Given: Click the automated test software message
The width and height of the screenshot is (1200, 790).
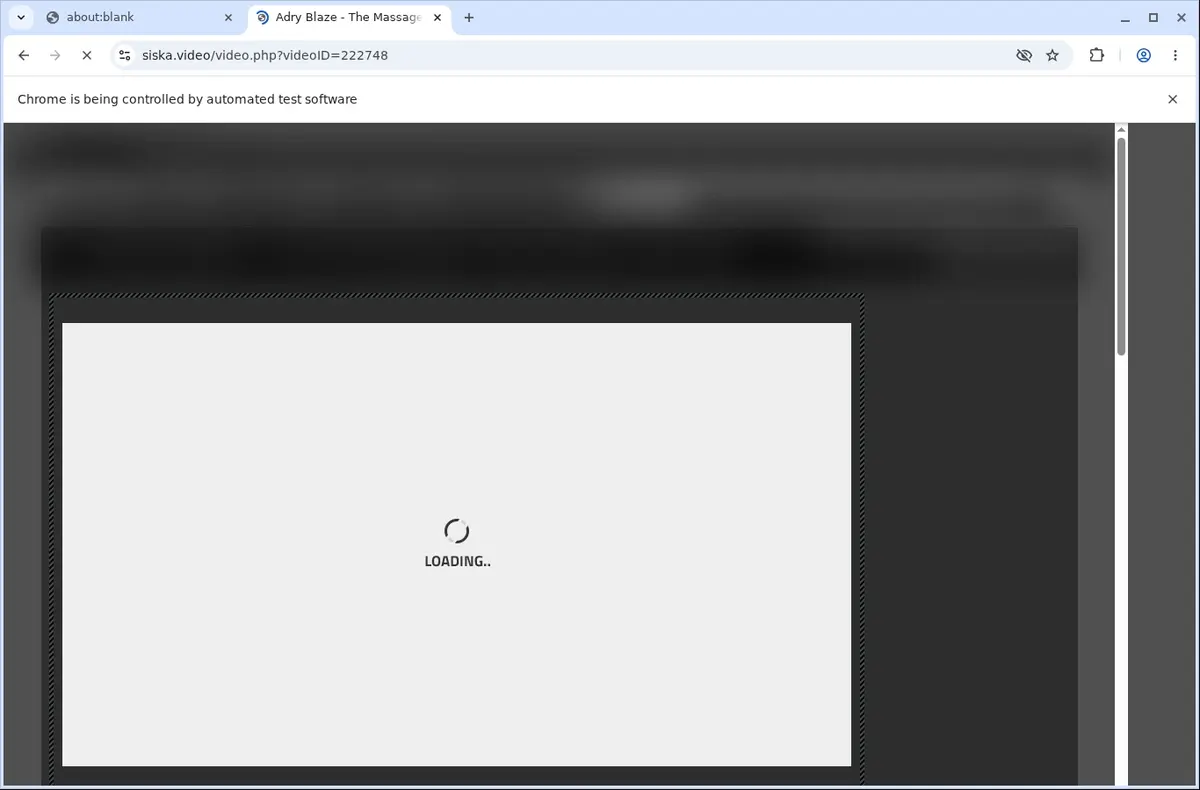Looking at the screenshot, I should coord(187,99).
